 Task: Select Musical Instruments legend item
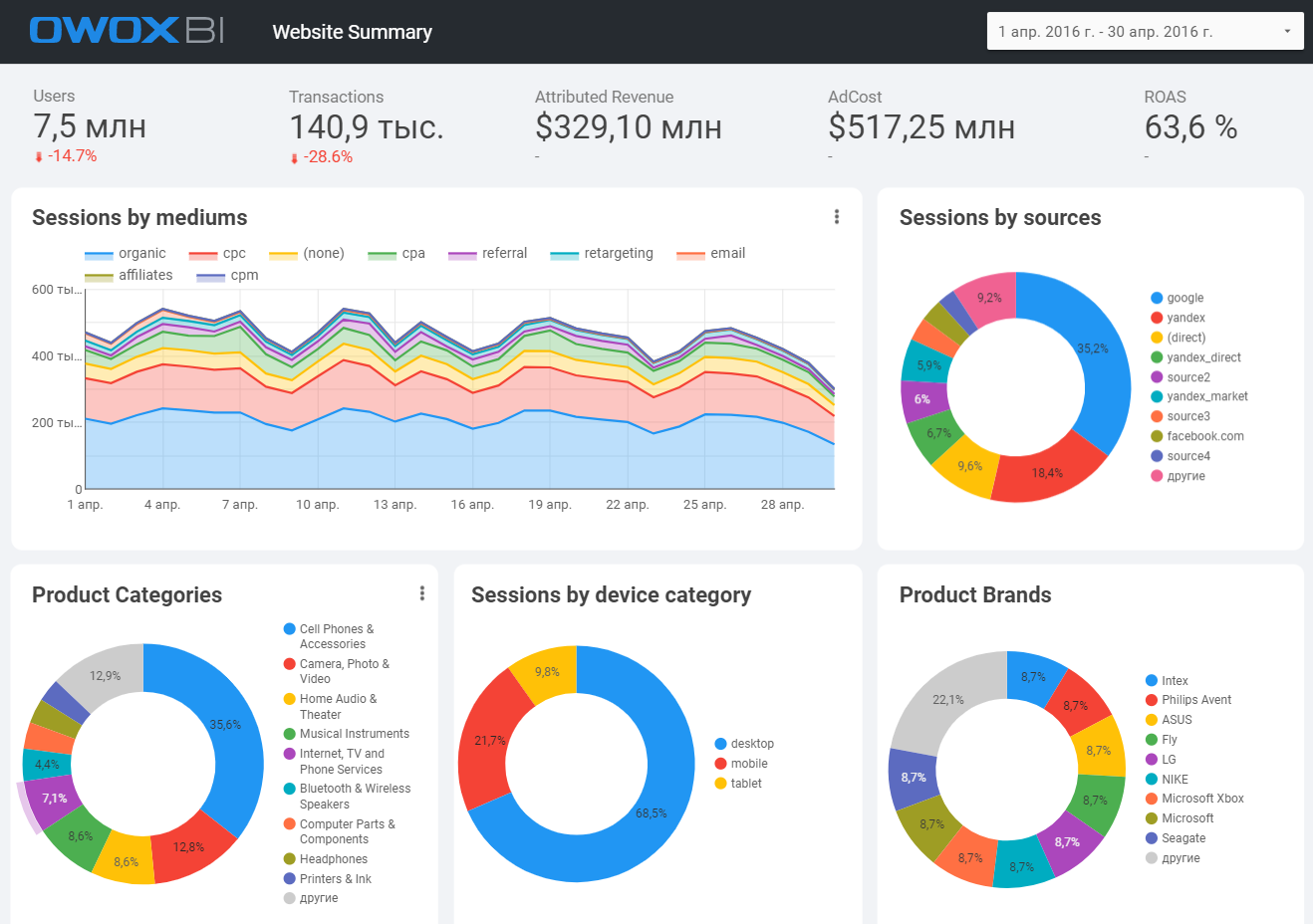pyautogui.click(x=347, y=734)
